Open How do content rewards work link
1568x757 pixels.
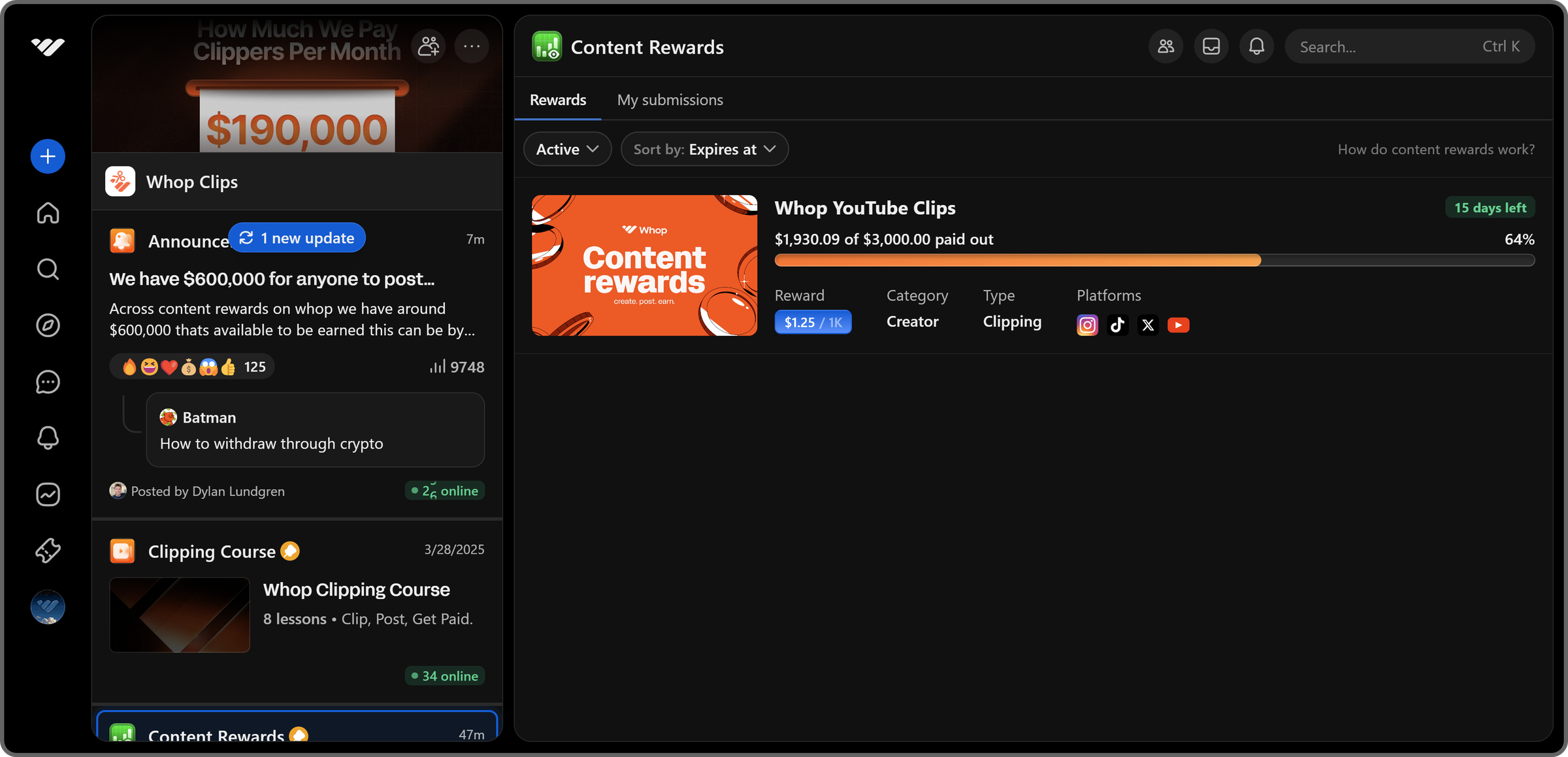click(x=1436, y=149)
